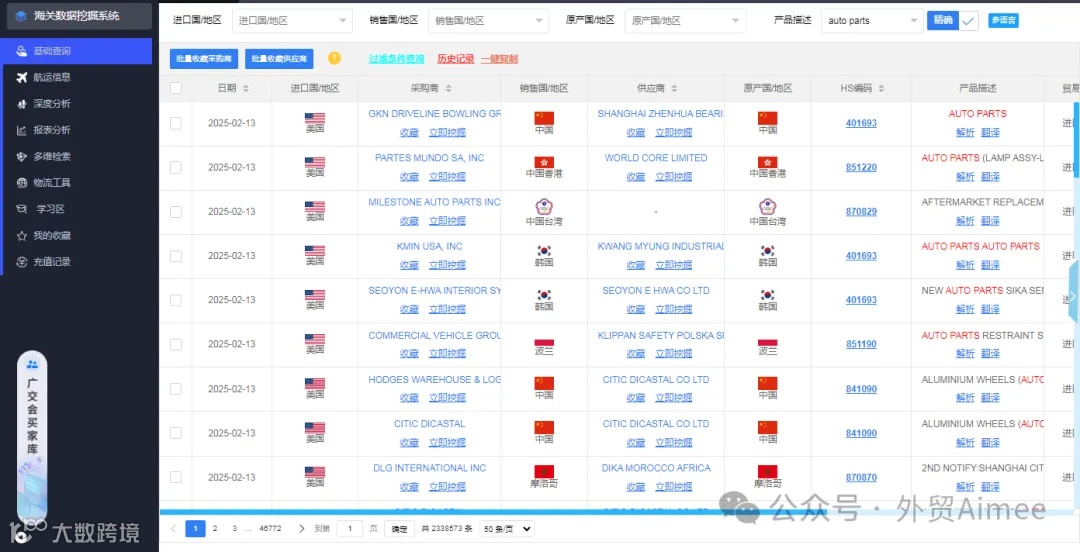
Task: Toggle the 精确 exact-match checkmark
Action: (969, 21)
